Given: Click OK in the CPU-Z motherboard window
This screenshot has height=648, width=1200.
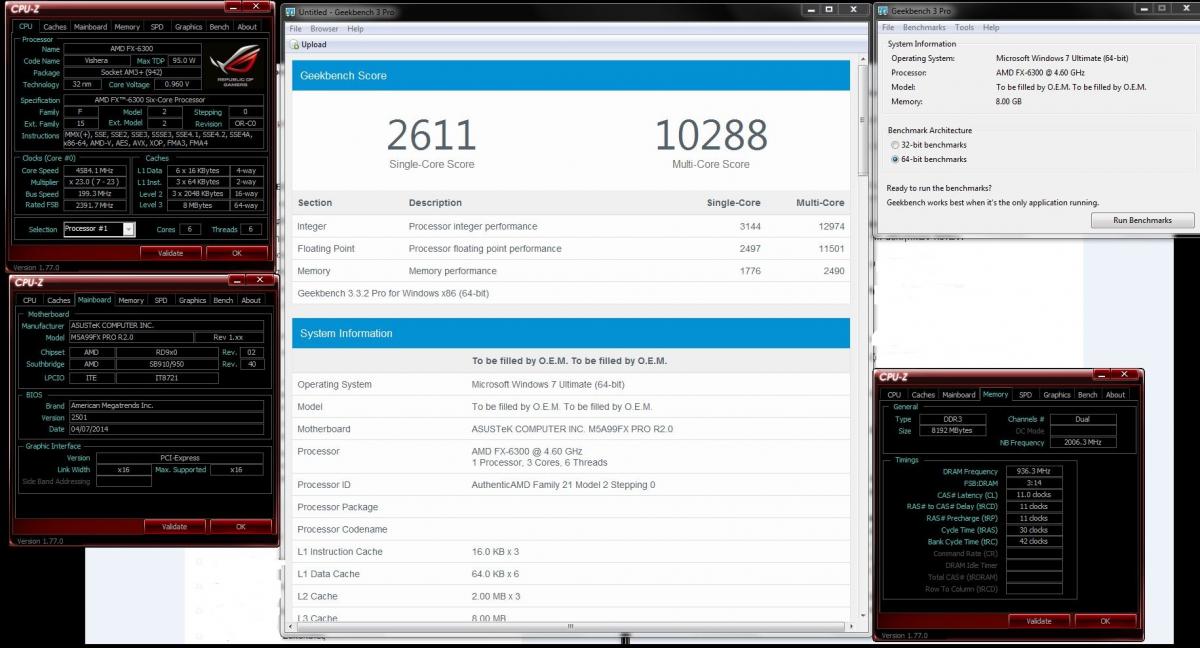Looking at the screenshot, I should (240, 526).
